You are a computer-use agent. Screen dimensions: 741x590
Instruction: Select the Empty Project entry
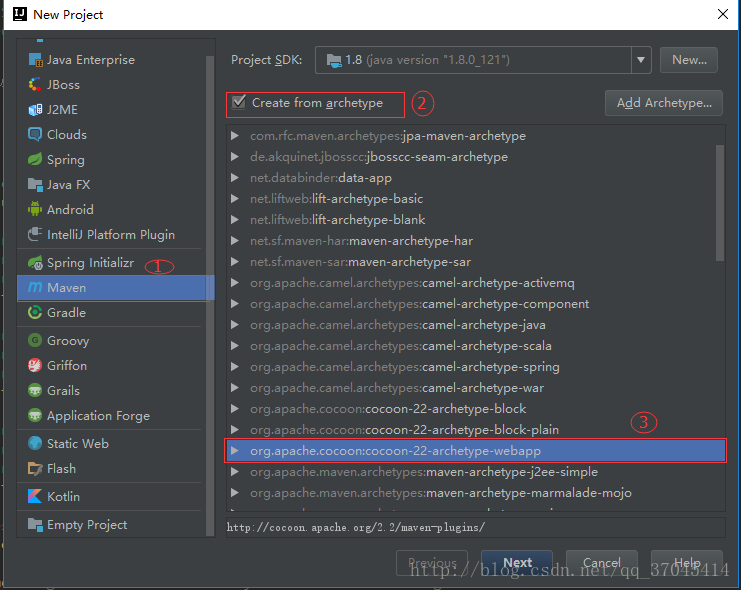(112, 524)
